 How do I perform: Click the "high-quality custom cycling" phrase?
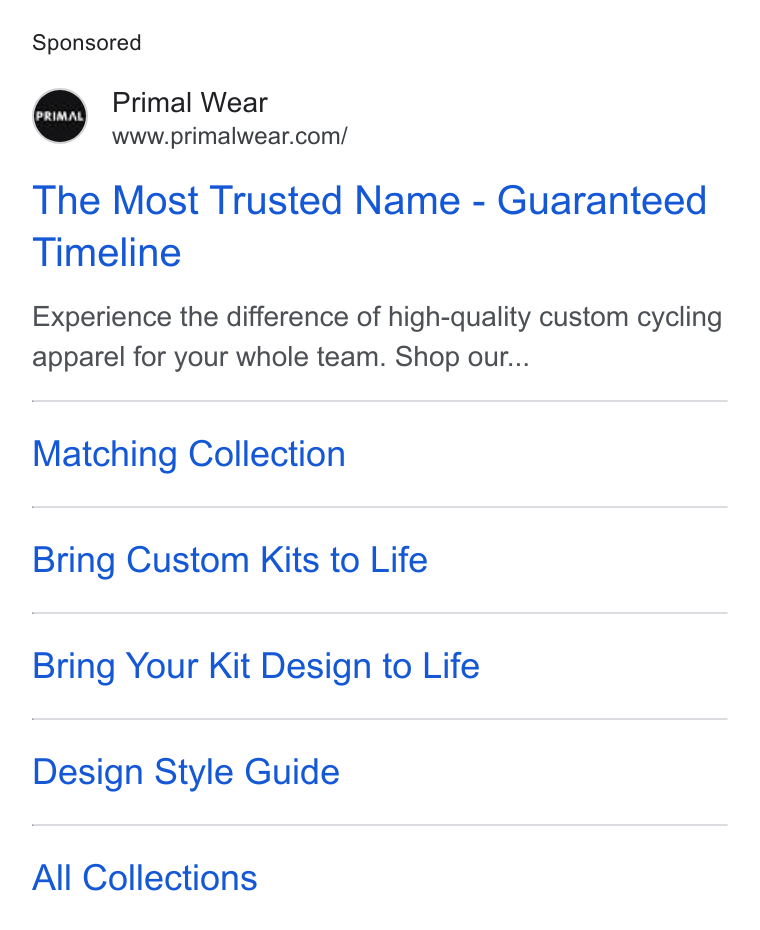555,318
